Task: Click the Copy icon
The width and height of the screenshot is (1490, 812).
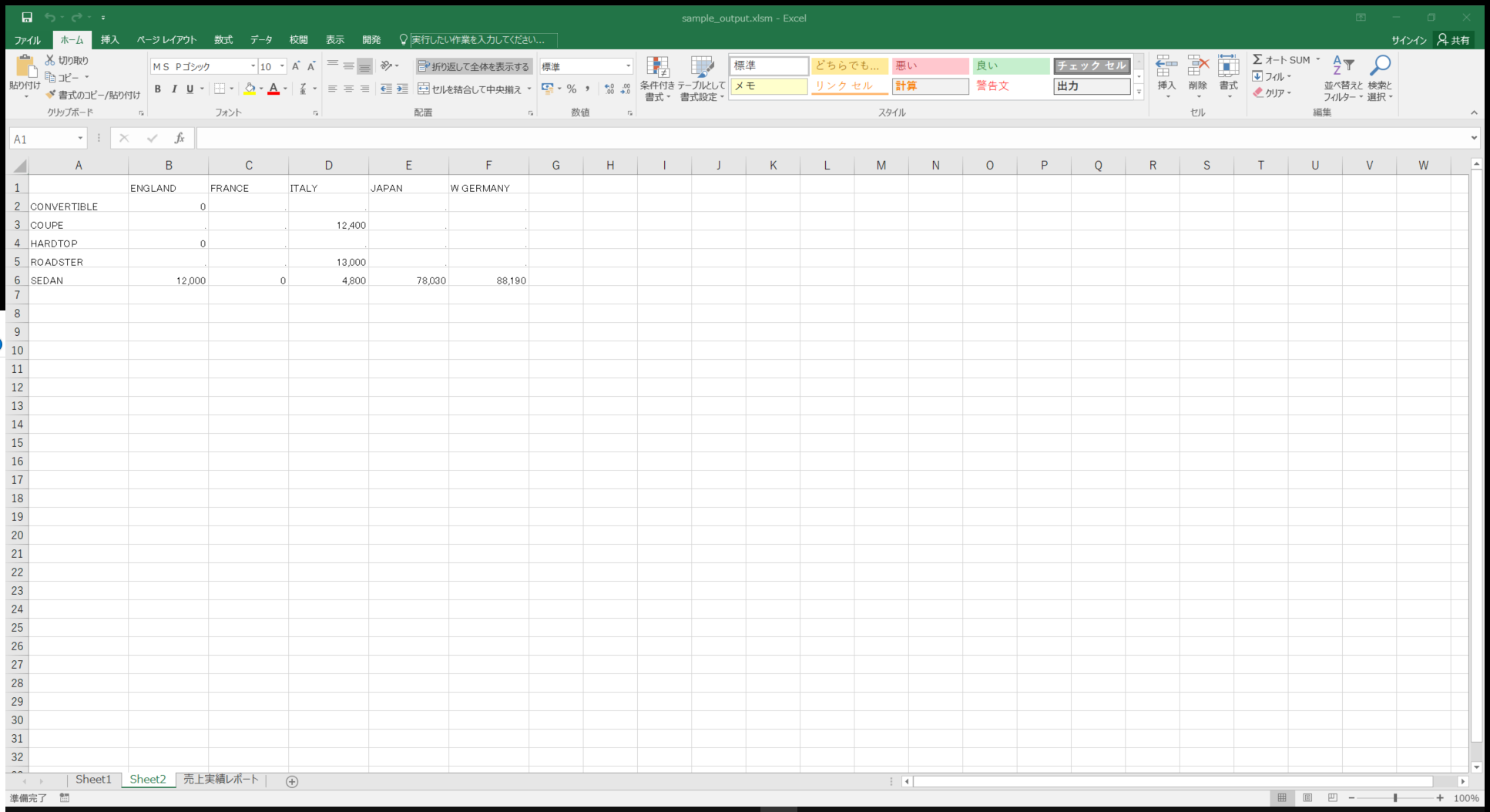Action: point(50,77)
